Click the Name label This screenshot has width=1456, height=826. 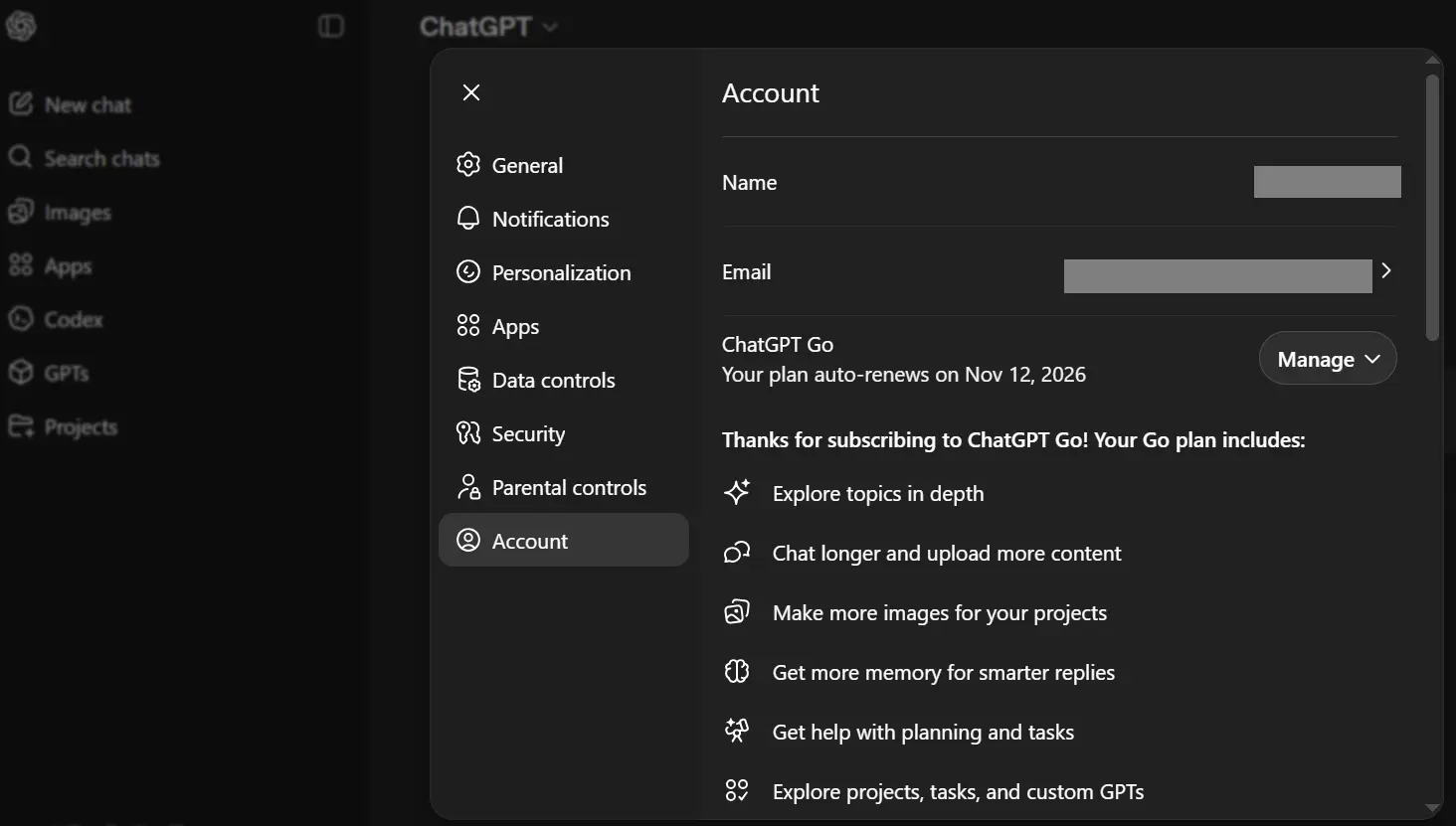tap(750, 183)
